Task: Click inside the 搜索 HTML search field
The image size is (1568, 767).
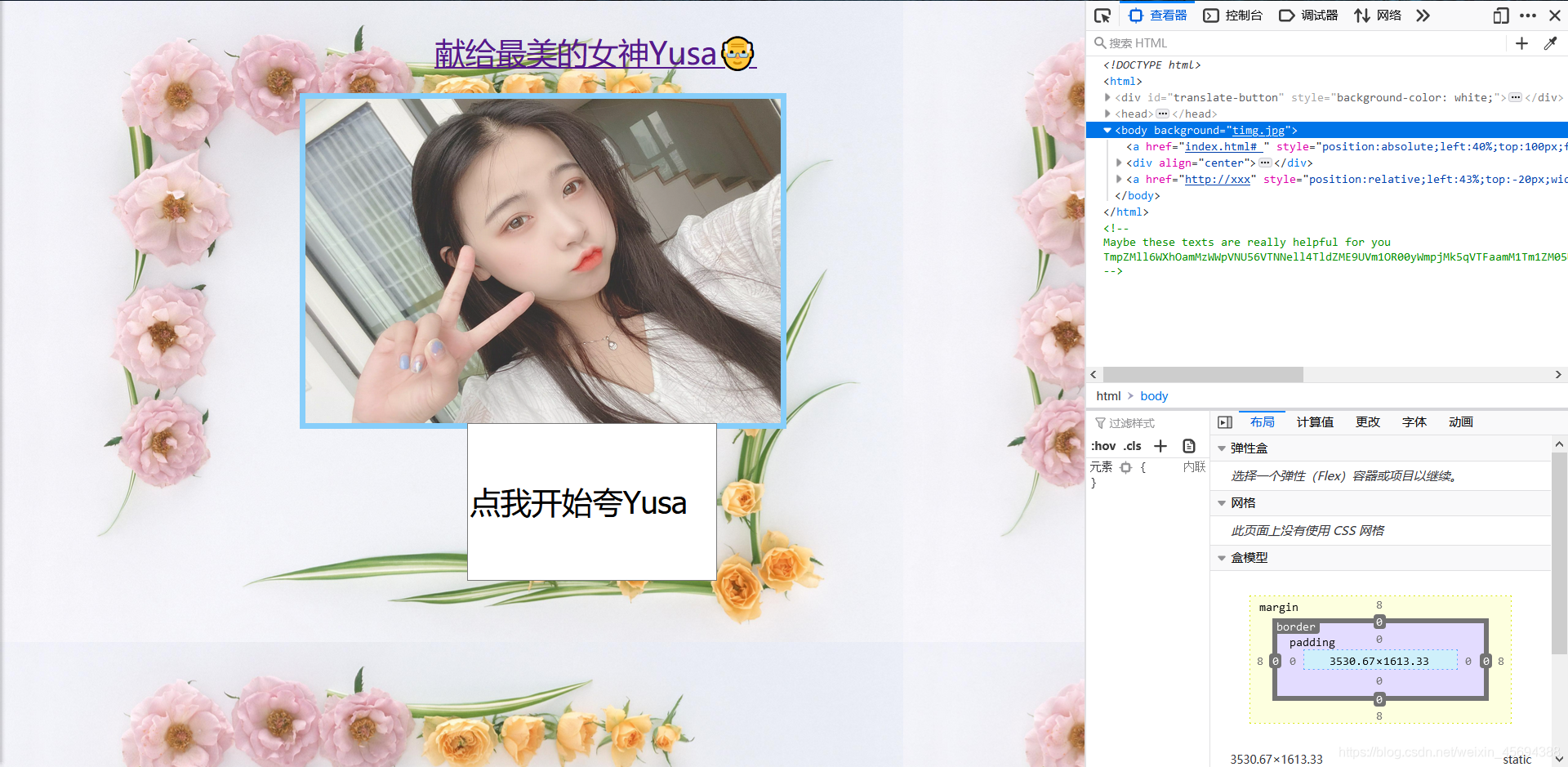Action: 1184,42
